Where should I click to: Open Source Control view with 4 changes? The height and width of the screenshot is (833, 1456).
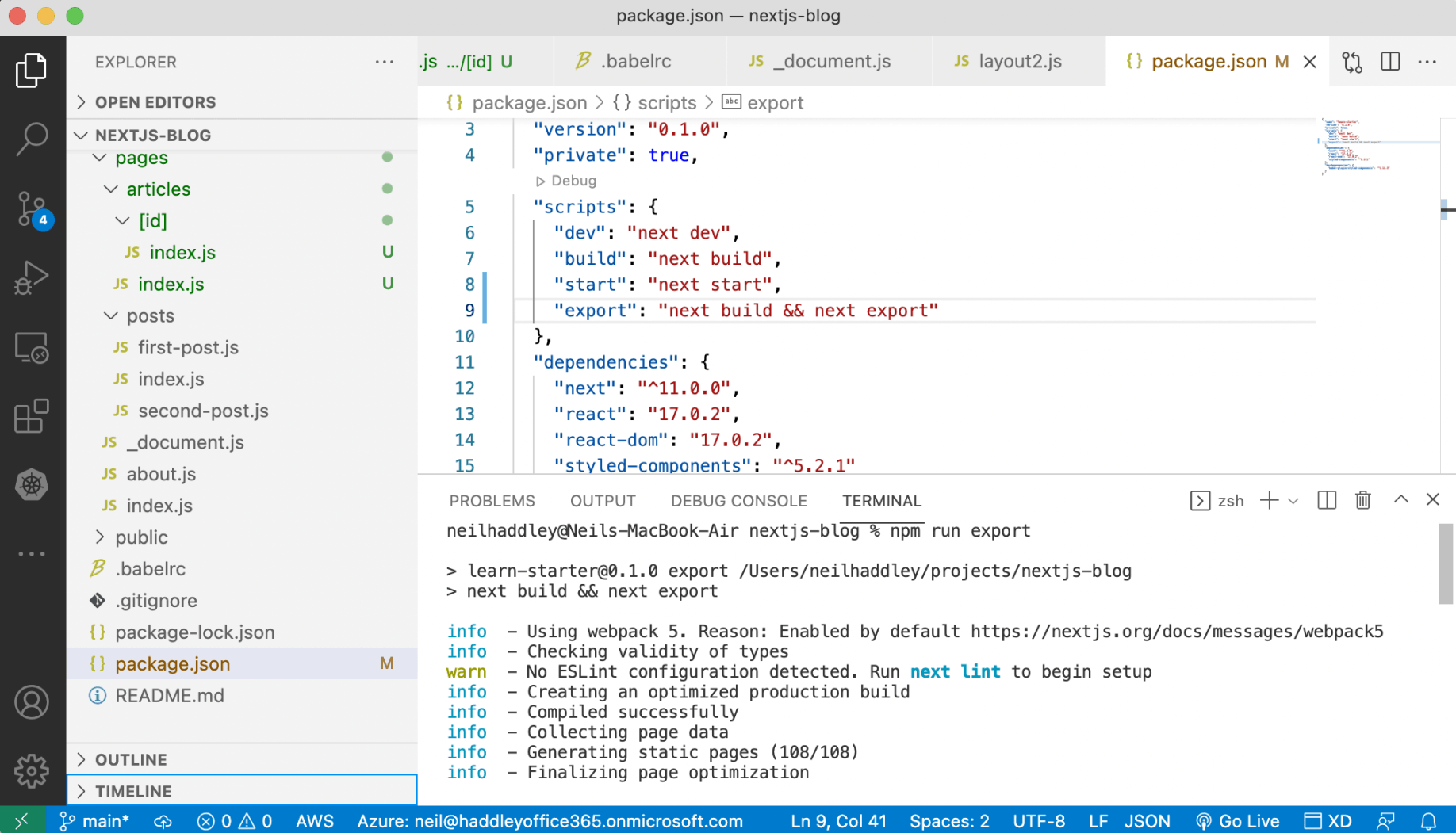(32, 209)
